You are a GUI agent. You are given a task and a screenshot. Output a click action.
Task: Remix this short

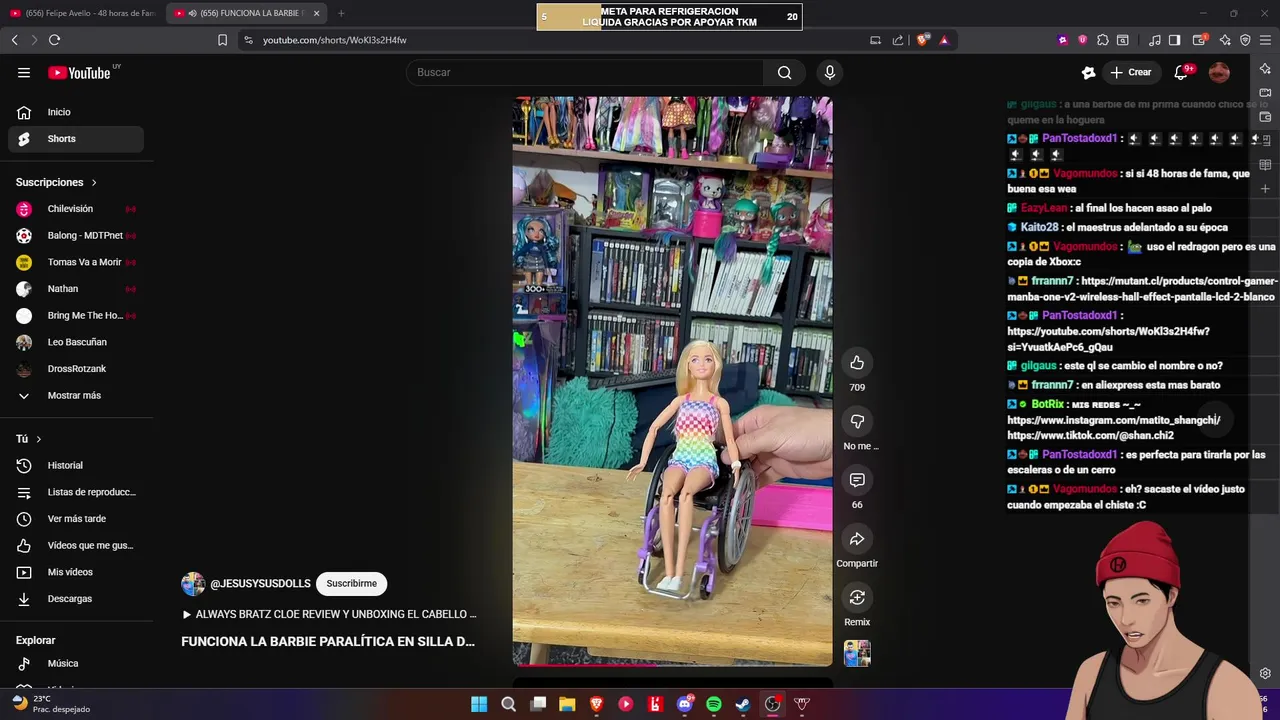point(857,597)
